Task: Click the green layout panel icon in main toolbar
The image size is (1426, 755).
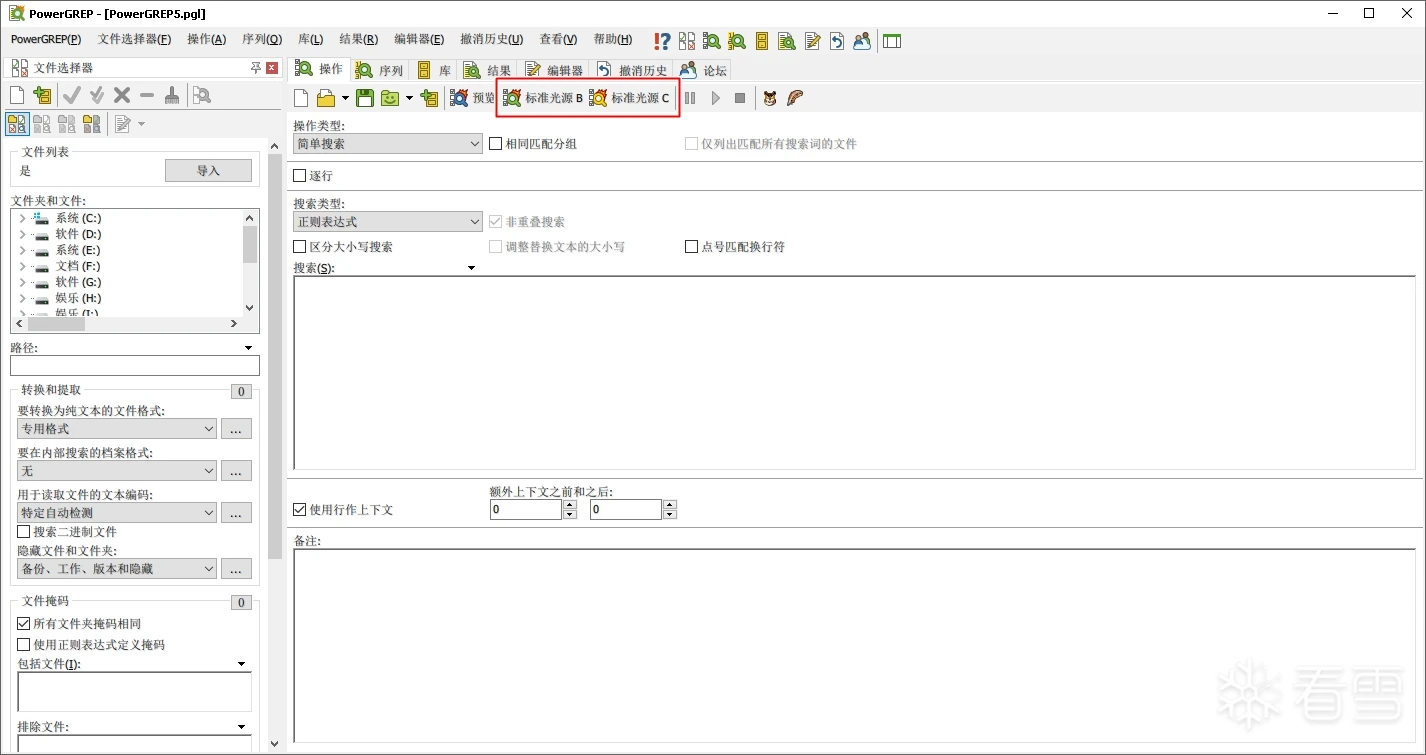Action: pos(892,41)
